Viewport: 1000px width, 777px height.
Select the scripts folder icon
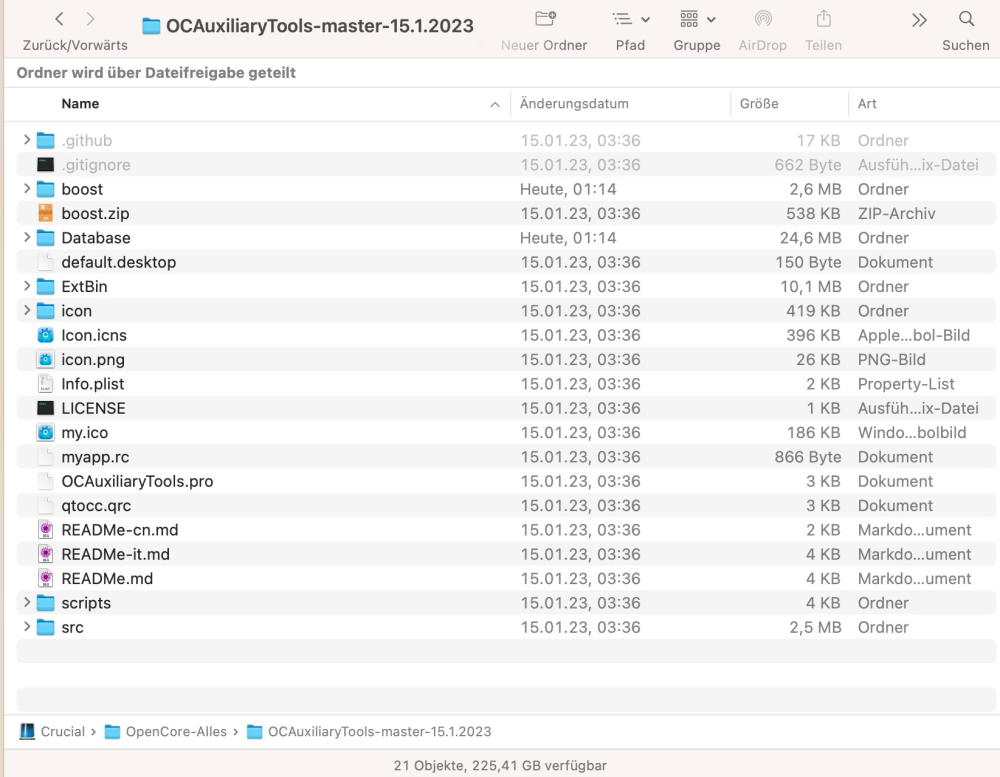coord(45,603)
